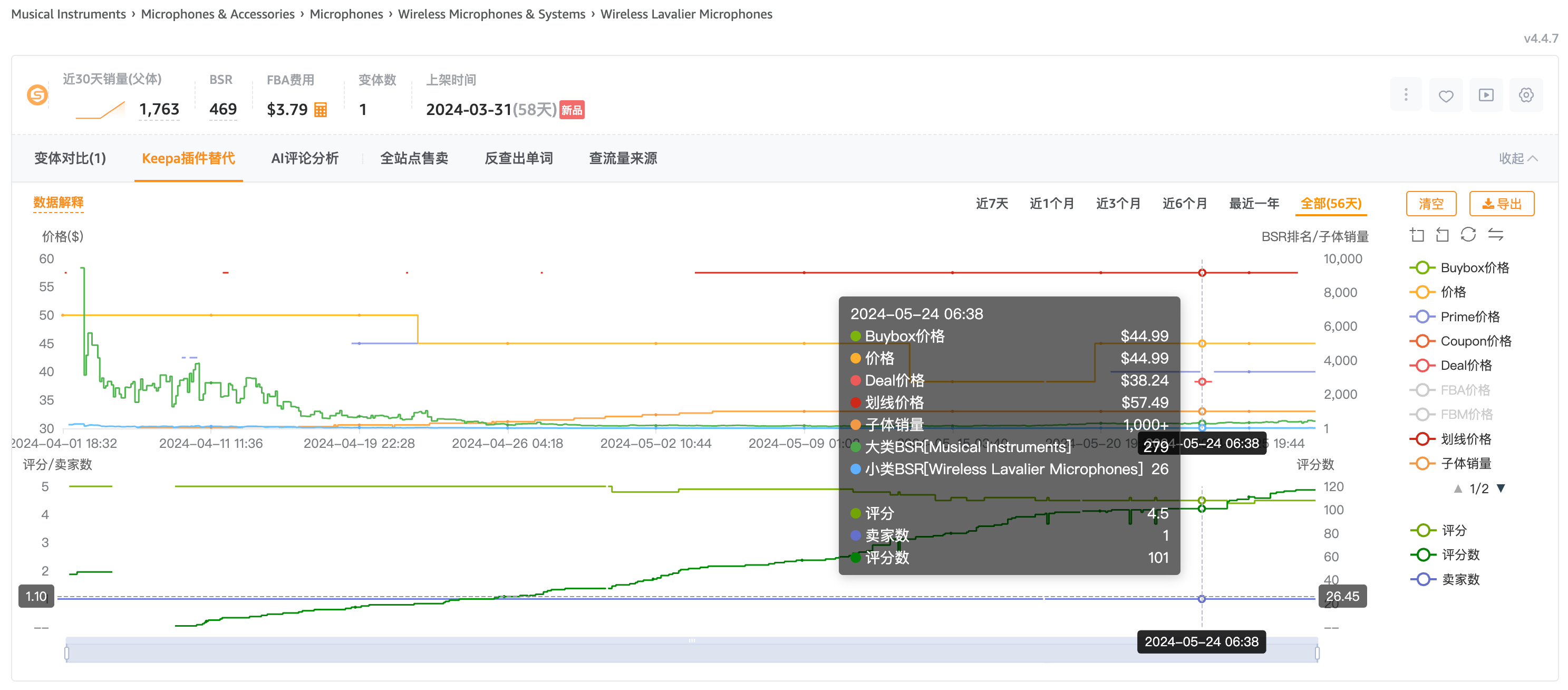
Task: Collapse the panel with 收起
Action: pos(1517,158)
